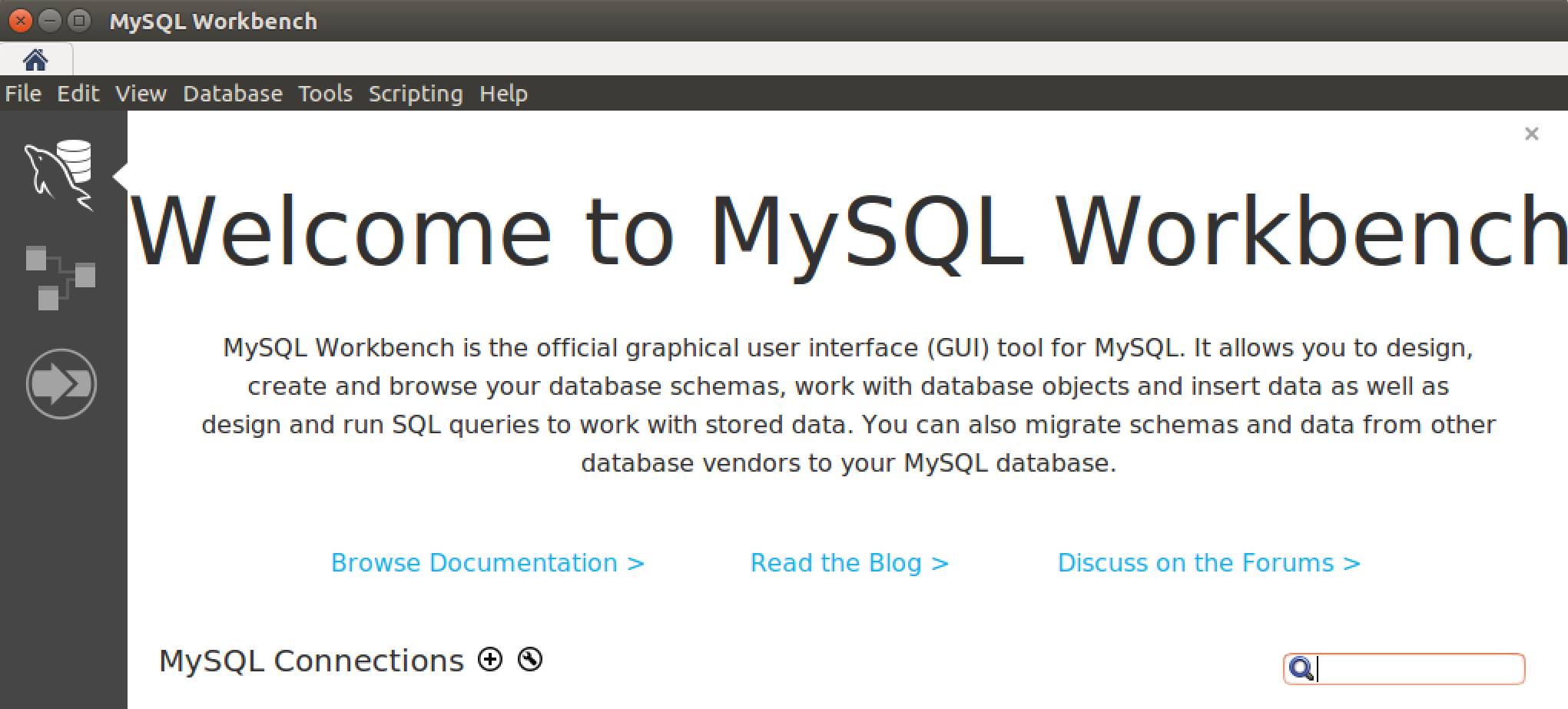This screenshot has width=1568, height=709.
Task: Click the magnifier icon in the search box
Action: click(x=1301, y=669)
